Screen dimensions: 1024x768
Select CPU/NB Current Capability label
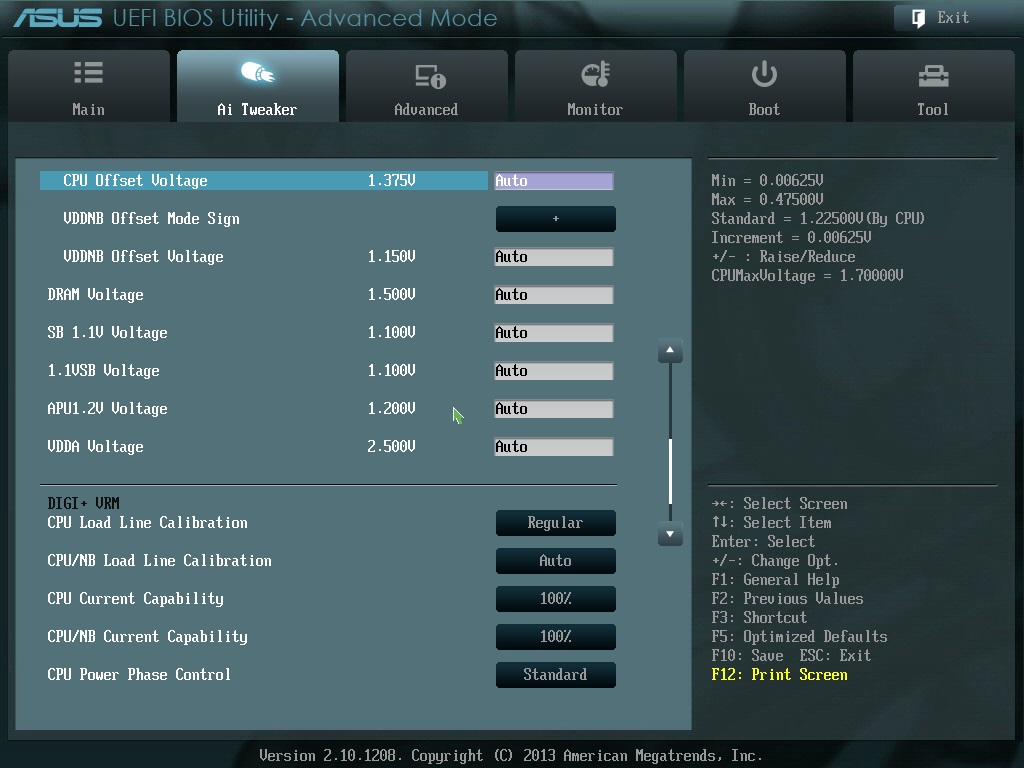148,636
